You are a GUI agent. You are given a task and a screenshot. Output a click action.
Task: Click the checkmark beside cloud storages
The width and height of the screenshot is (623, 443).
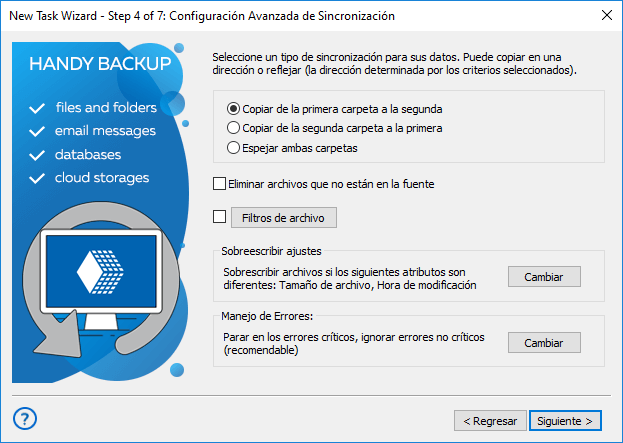pyautogui.click(x=38, y=179)
